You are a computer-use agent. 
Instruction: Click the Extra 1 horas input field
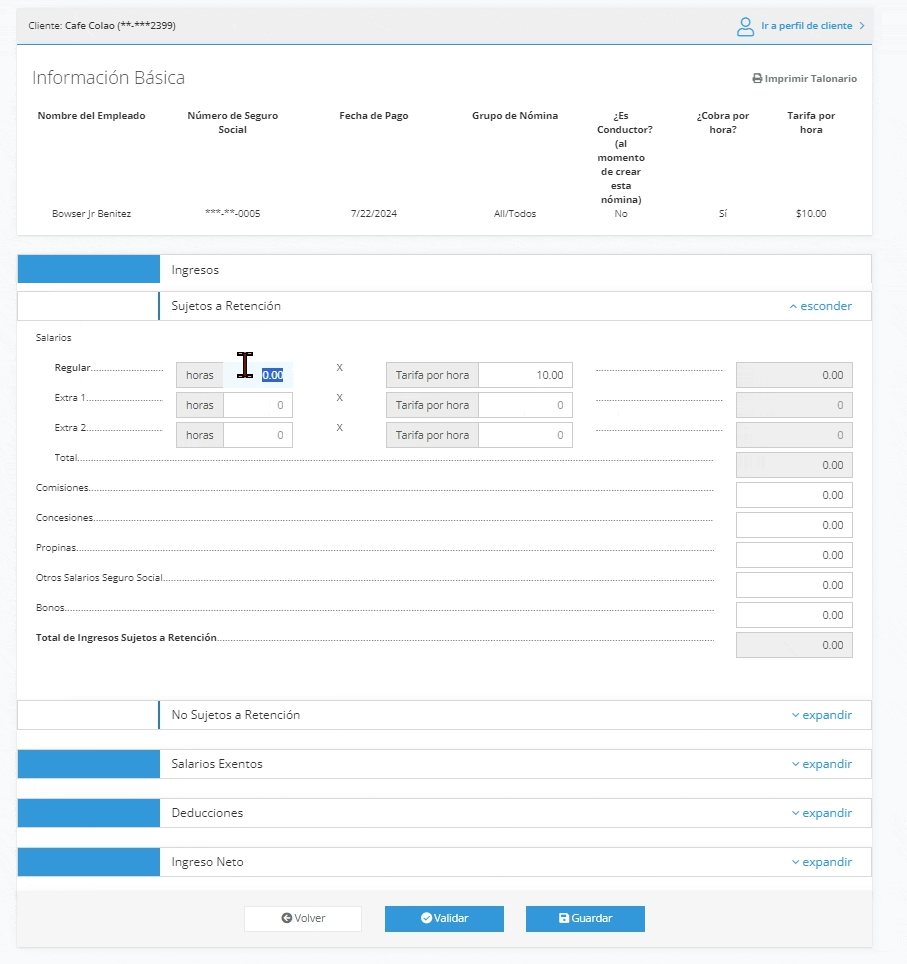[x=258, y=405]
